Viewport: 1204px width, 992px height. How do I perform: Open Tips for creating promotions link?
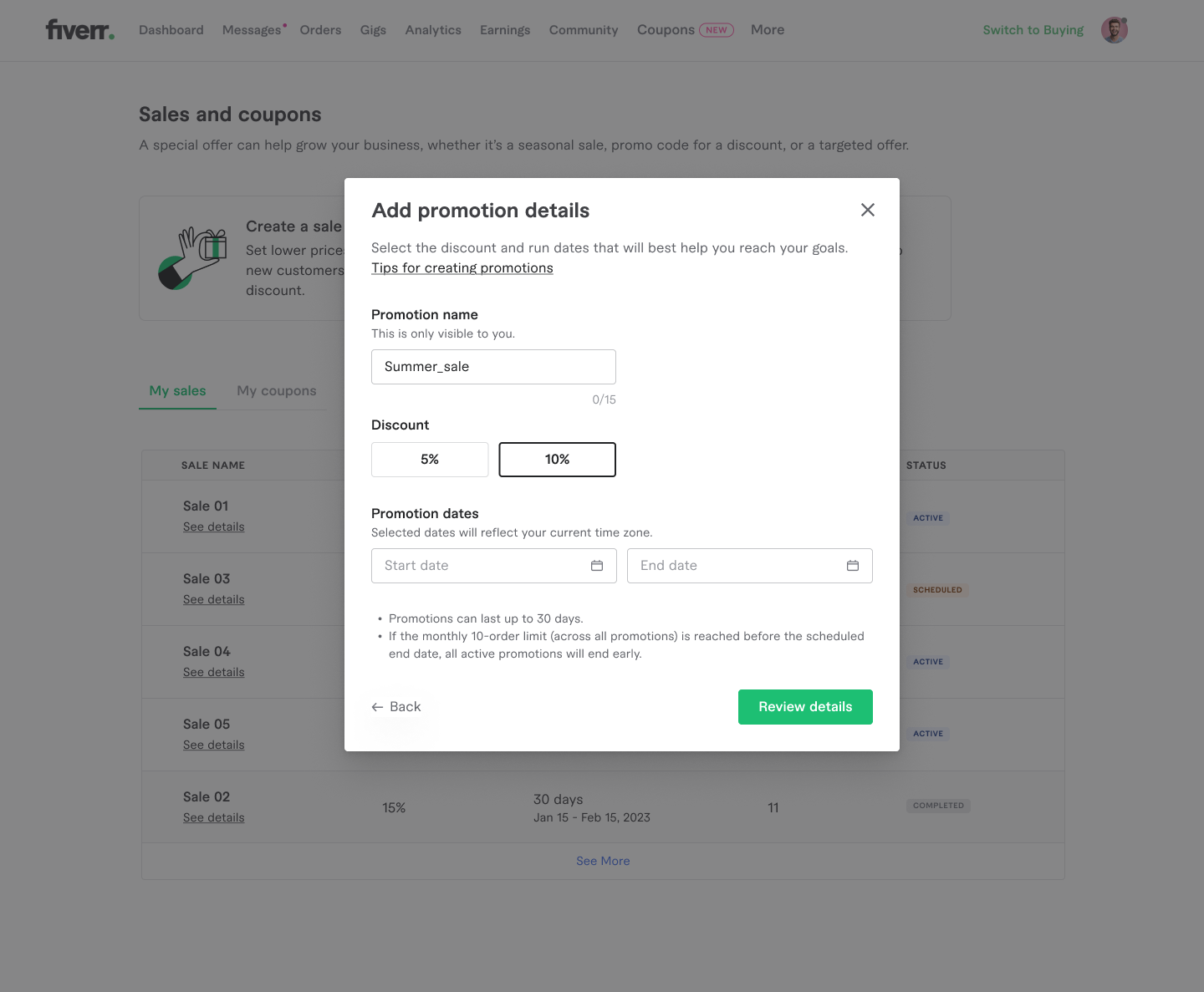coord(462,267)
